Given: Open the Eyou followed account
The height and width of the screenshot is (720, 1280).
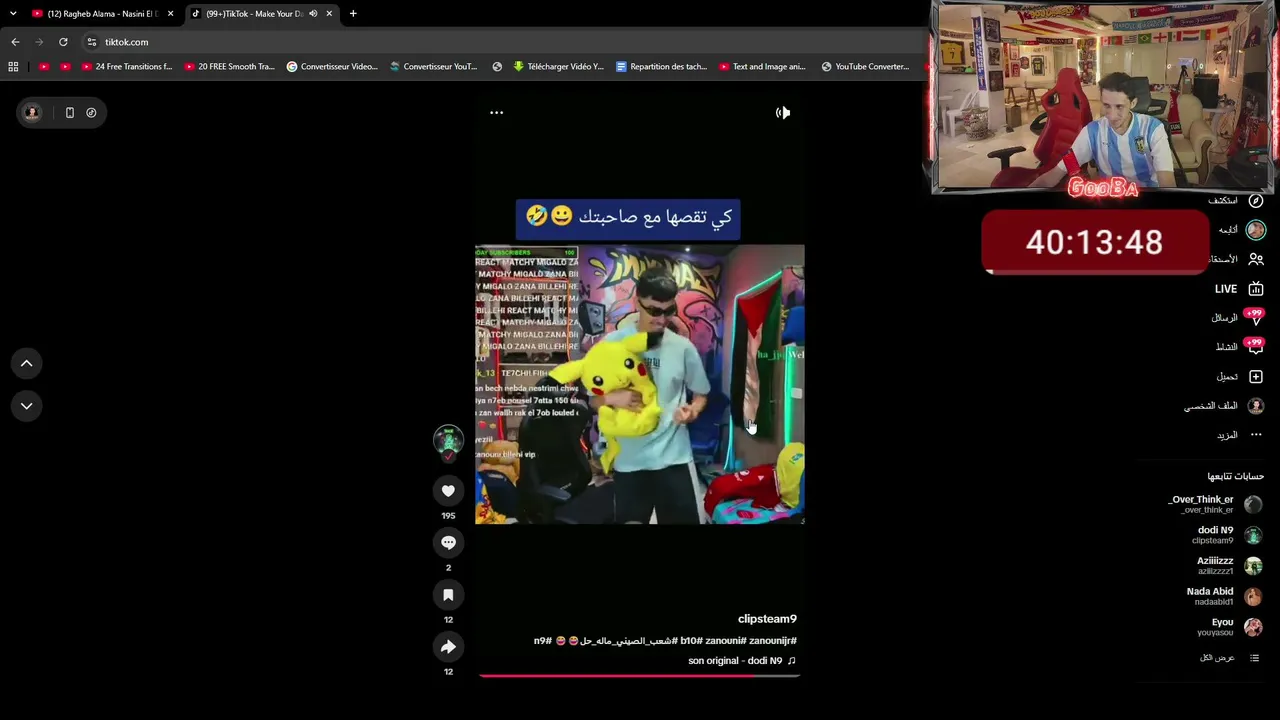Looking at the screenshot, I should click(1230, 627).
